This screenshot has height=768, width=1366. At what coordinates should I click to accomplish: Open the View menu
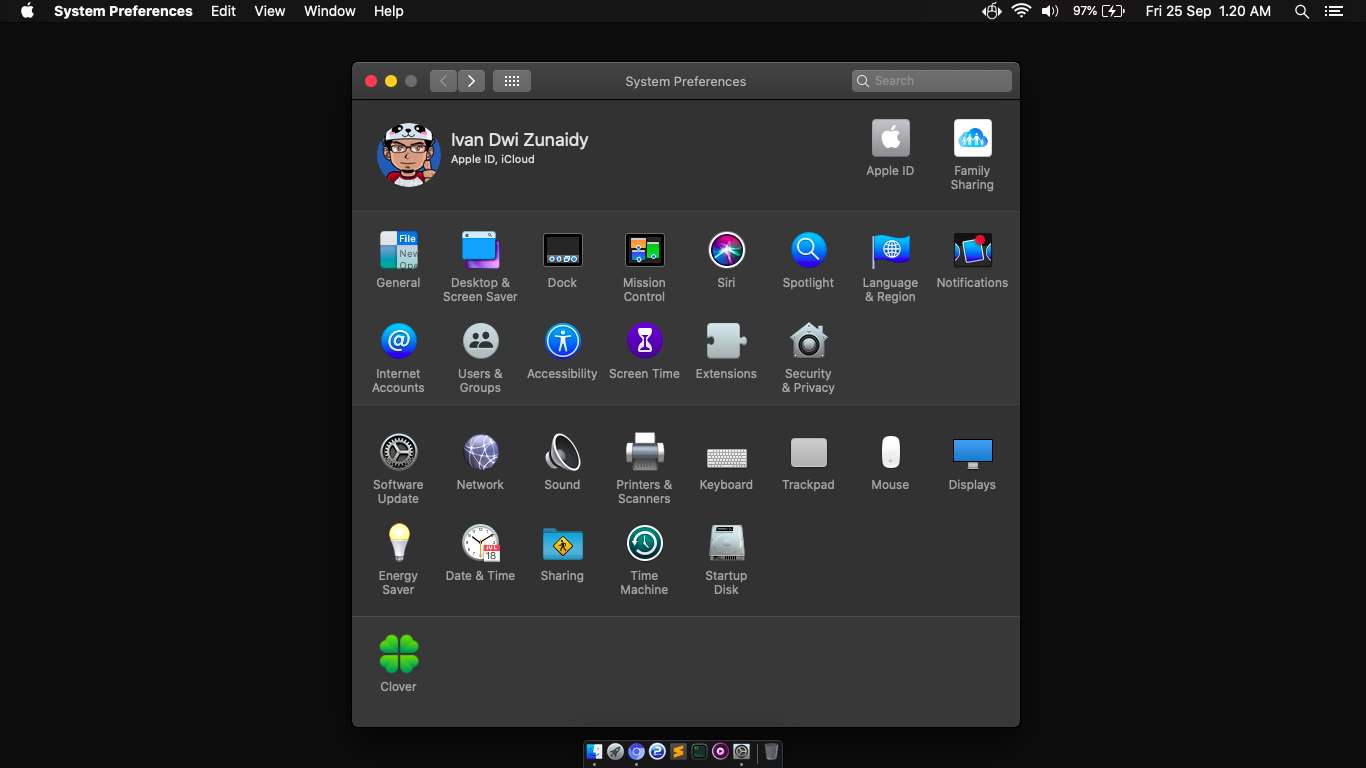270,11
